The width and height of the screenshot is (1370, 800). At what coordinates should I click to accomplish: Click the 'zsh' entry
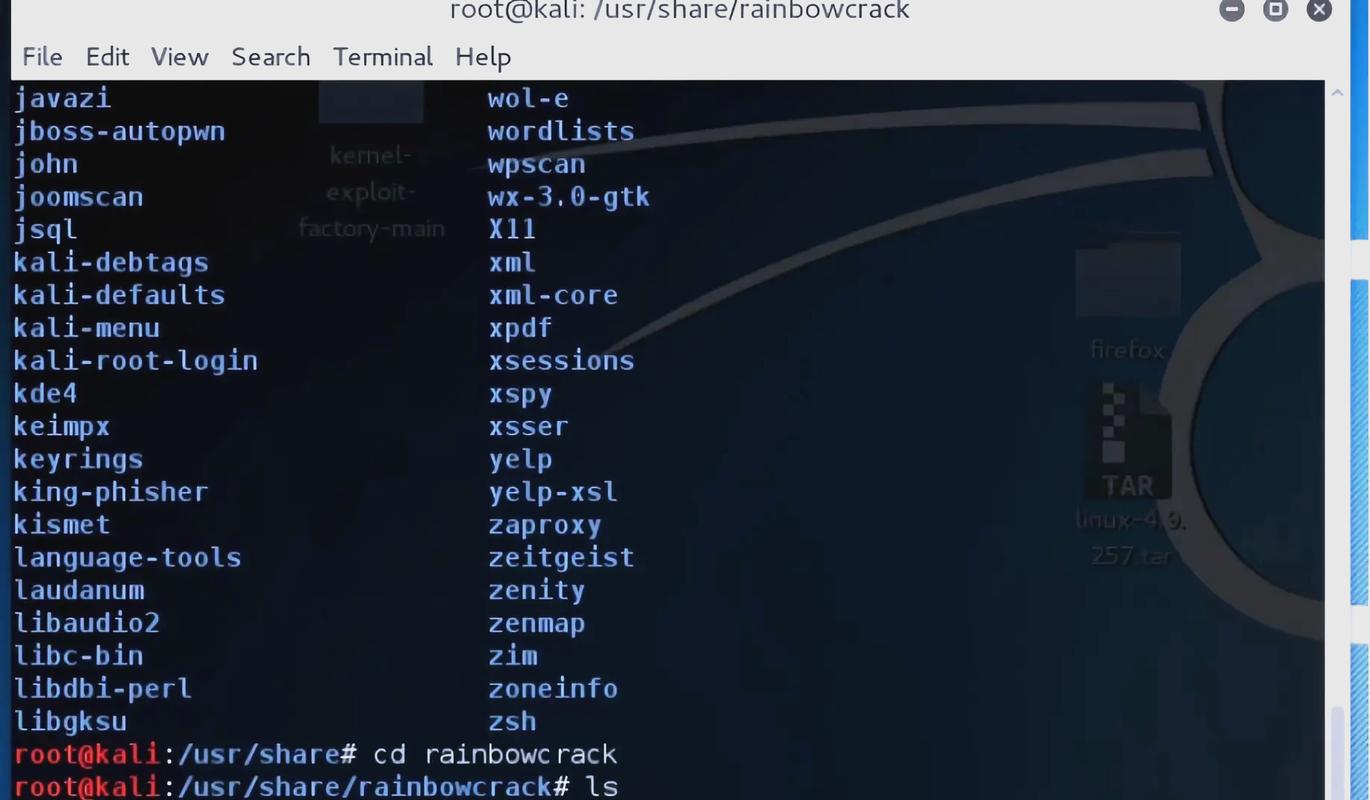pyautogui.click(x=513, y=722)
